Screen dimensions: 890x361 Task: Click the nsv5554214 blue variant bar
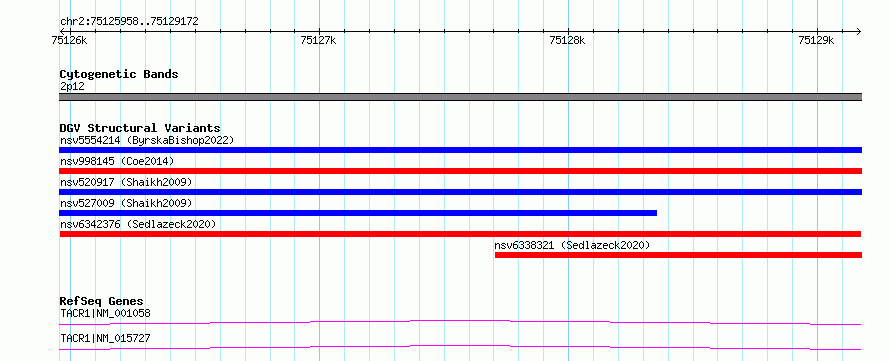(460, 150)
